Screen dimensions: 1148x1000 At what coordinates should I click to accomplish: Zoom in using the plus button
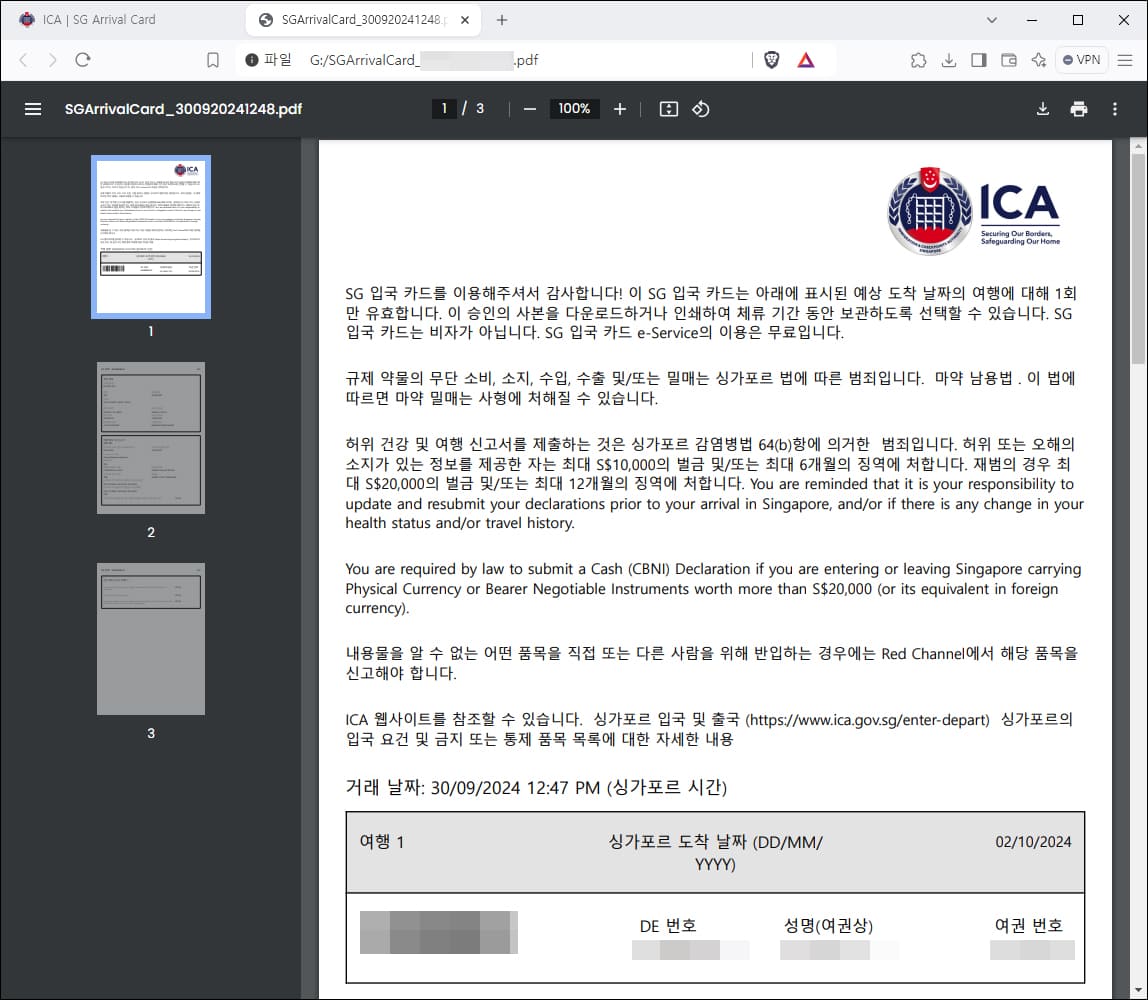click(x=619, y=109)
